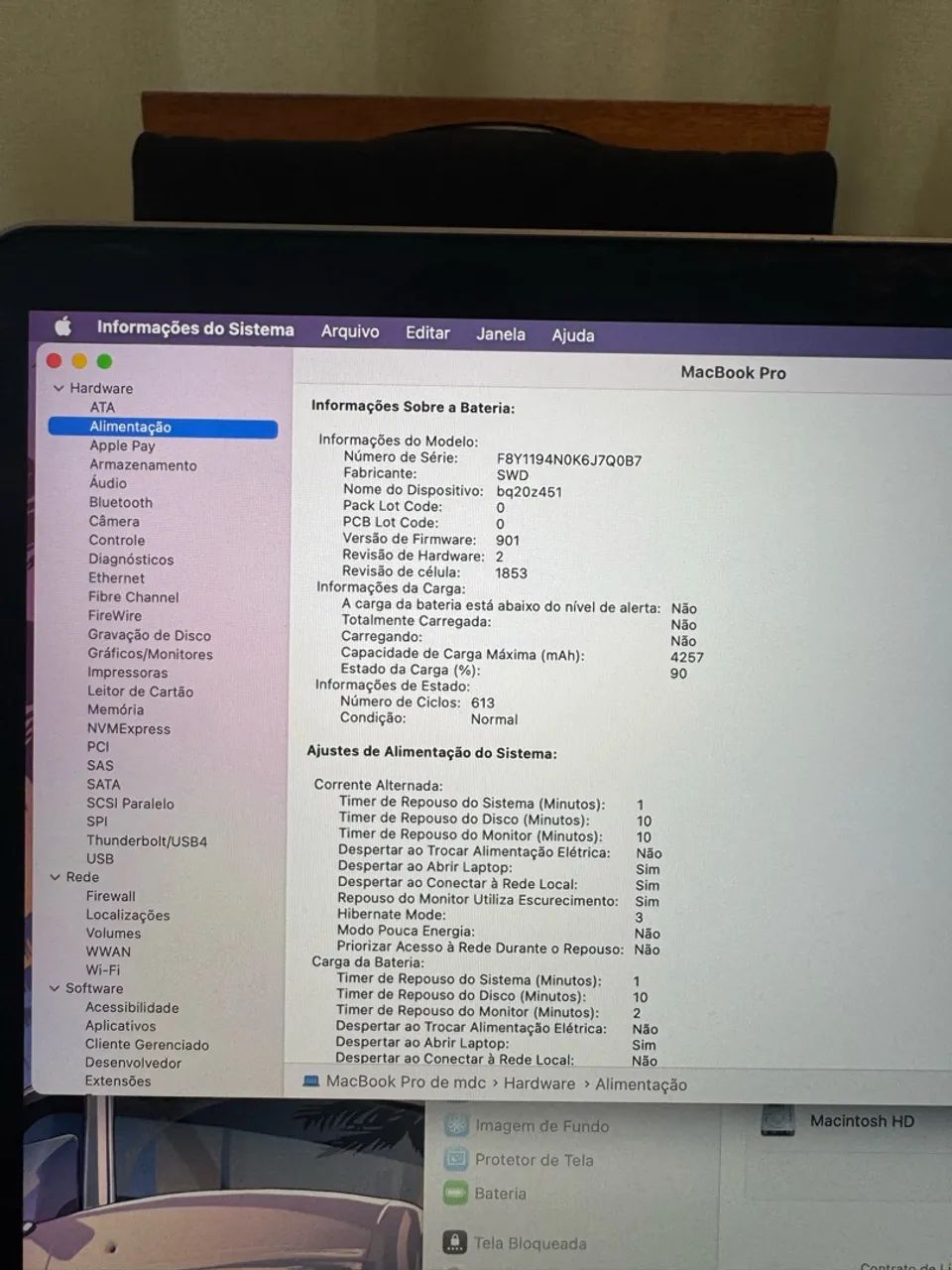Select Memória in sidebar
952x1270 pixels.
pyautogui.click(x=115, y=709)
